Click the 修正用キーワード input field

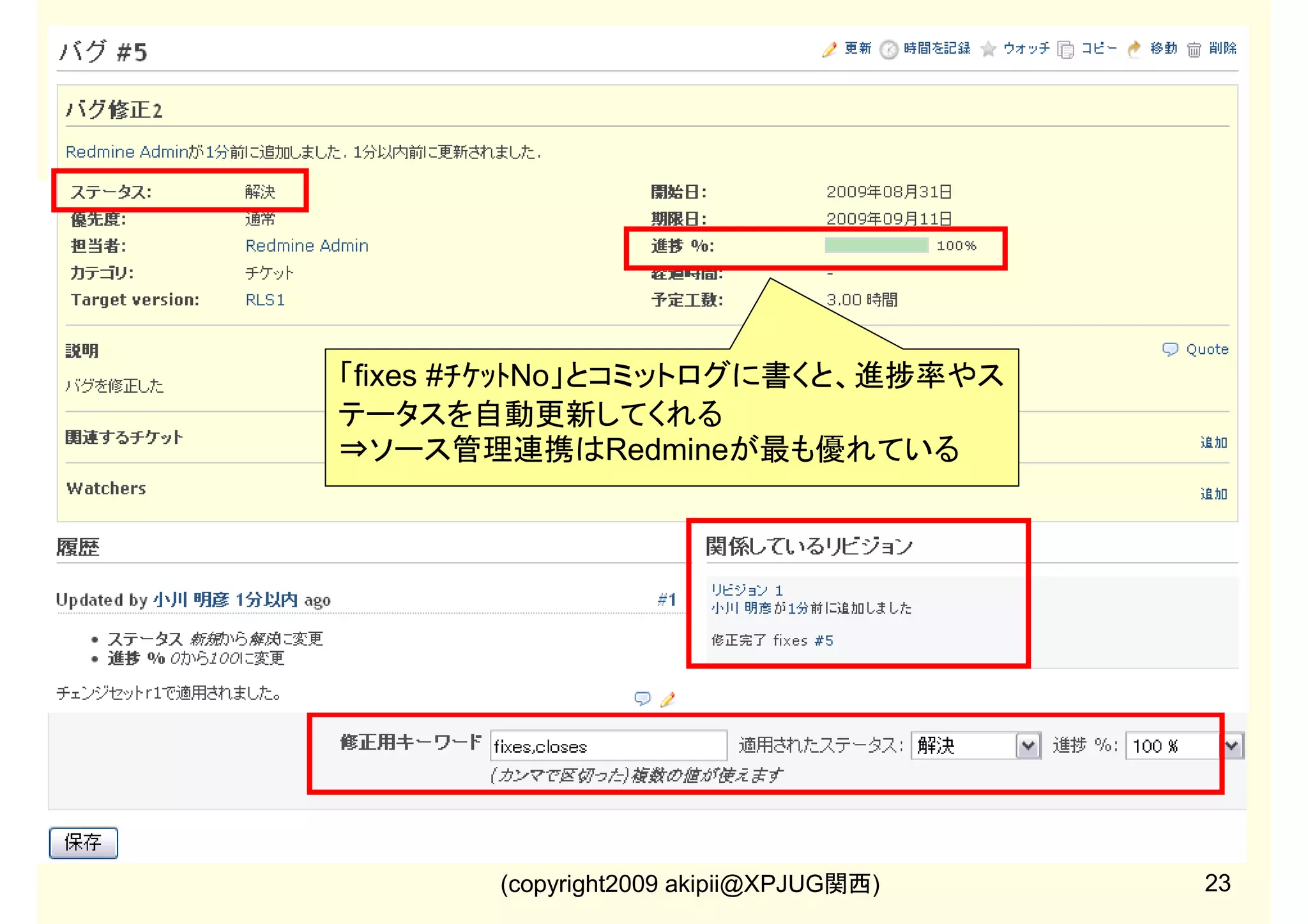pyautogui.click(x=608, y=746)
